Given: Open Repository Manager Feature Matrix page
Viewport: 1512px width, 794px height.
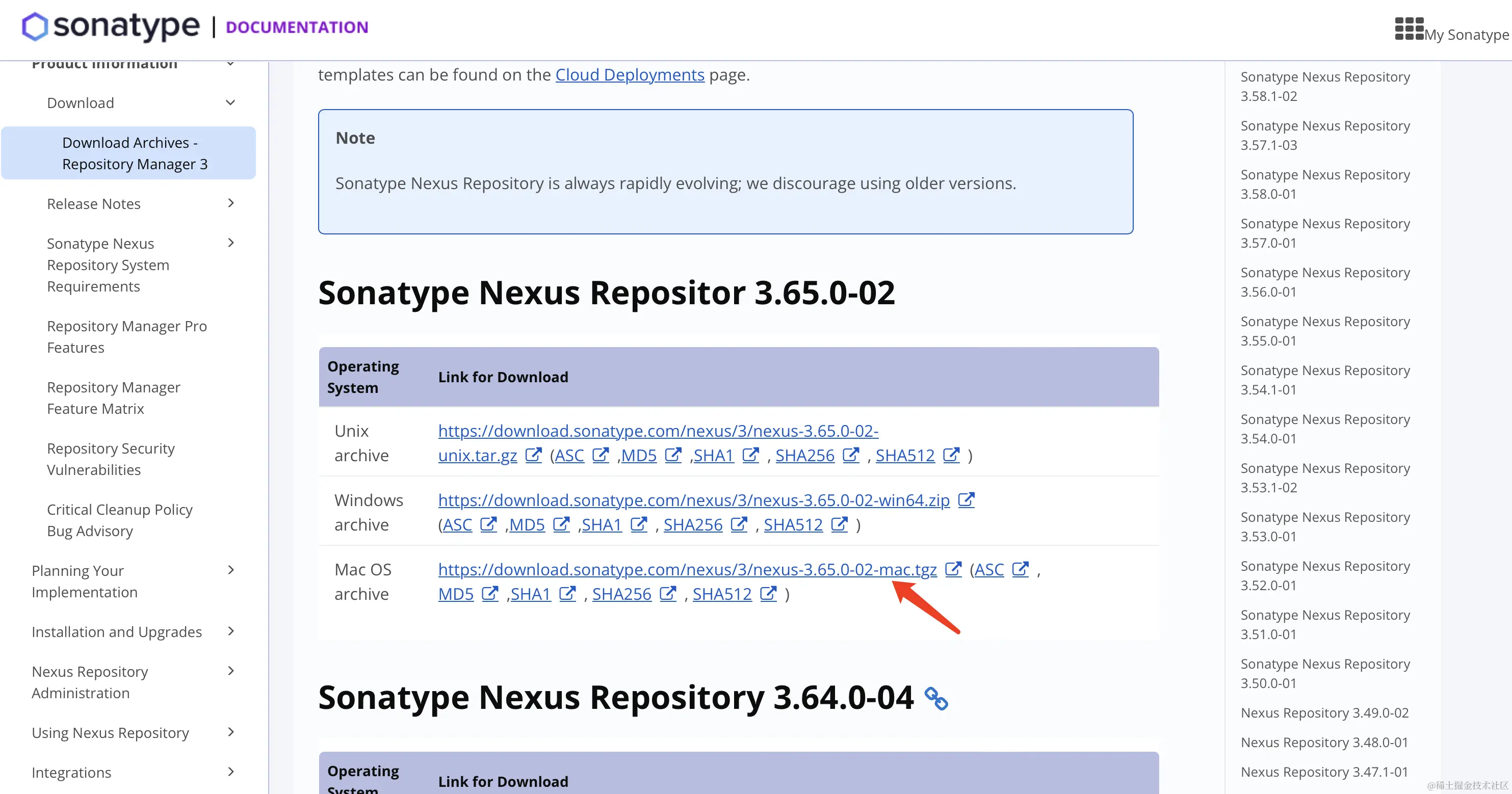Looking at the screenshot, I should pos(113,398).
